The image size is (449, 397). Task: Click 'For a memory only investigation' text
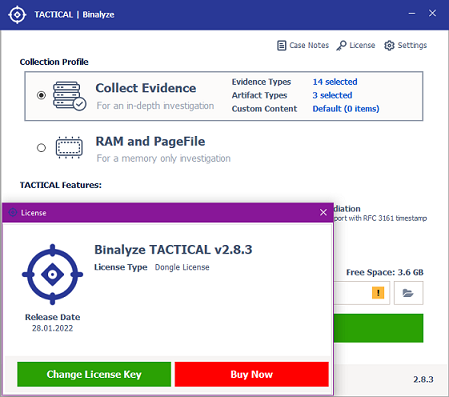click(163, 158)
